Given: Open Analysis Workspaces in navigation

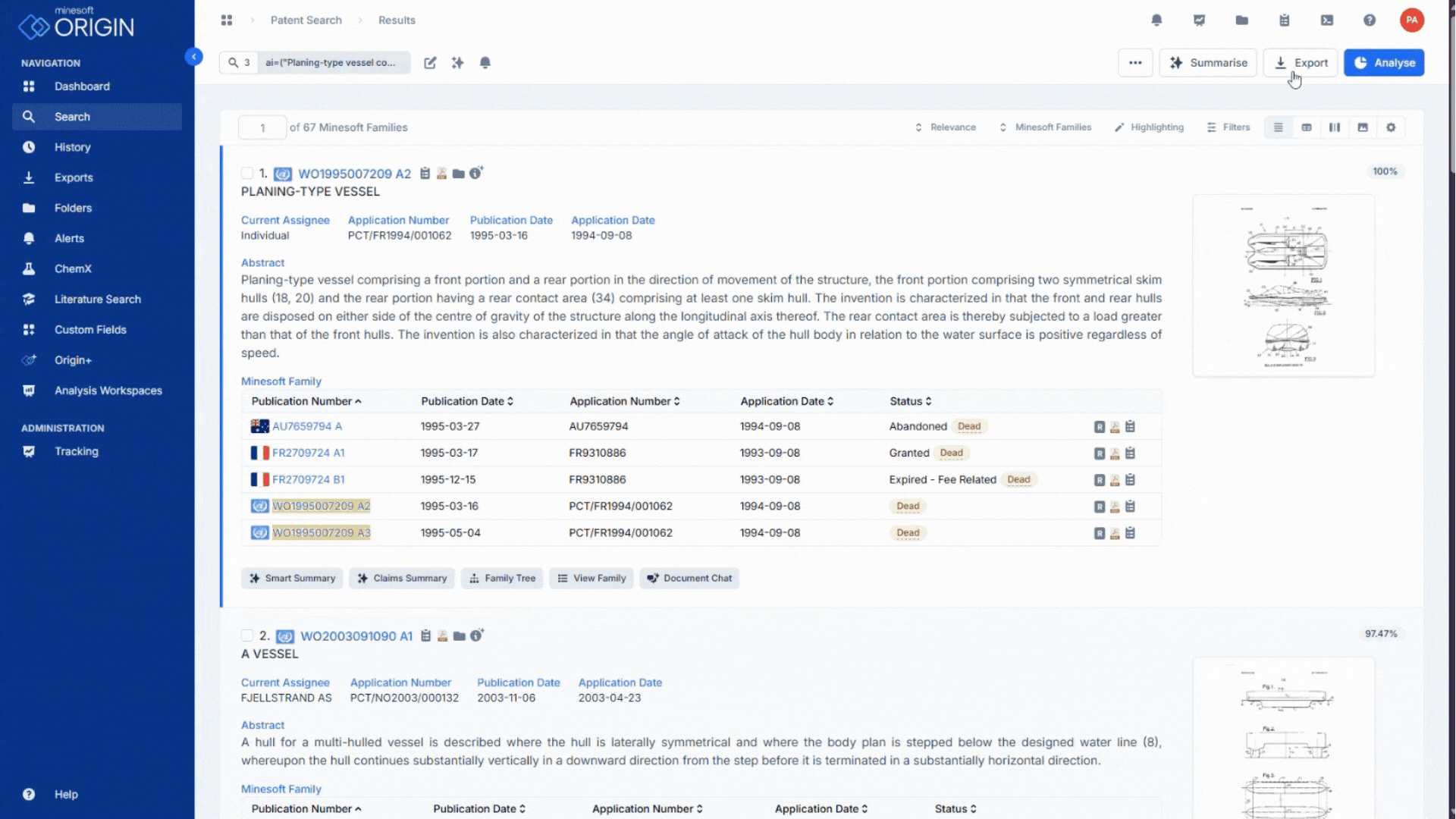Looking at the screenshot, I should (97, 391).
